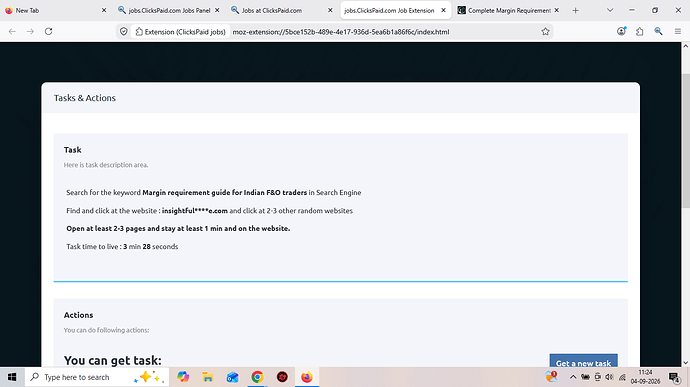Click scrollbar down arrow
The image size is (690, 387).
click(686, 363)
